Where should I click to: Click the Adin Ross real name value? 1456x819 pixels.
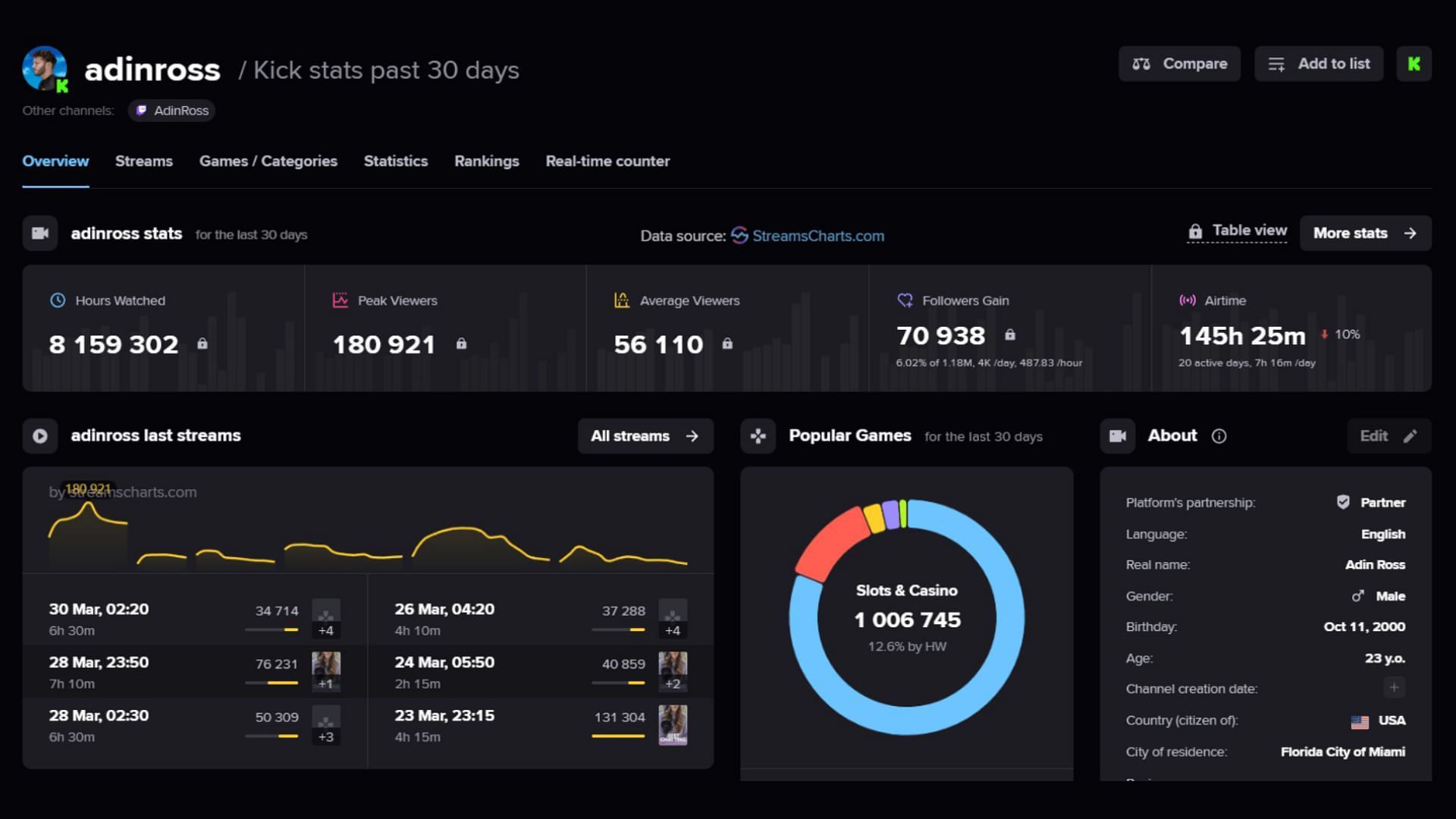[x=1375, y=565]
